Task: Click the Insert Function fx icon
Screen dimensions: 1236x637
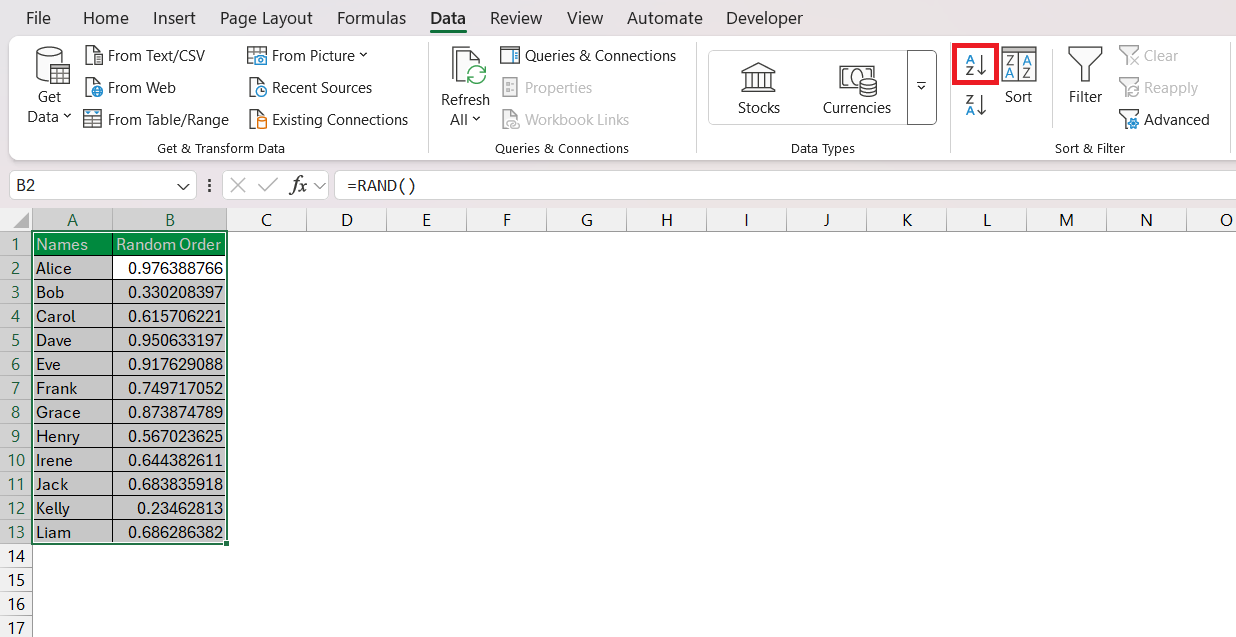Action: [x=298, y=185]
